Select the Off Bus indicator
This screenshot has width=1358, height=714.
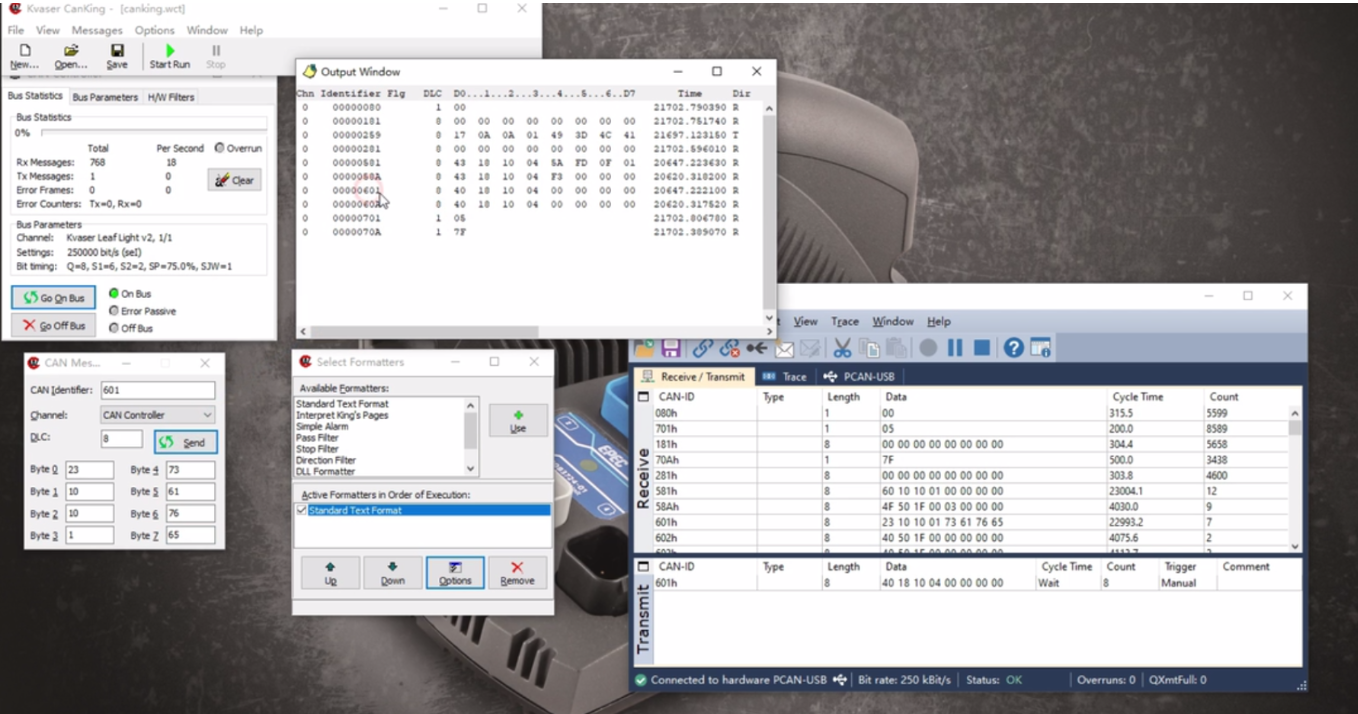113,328
